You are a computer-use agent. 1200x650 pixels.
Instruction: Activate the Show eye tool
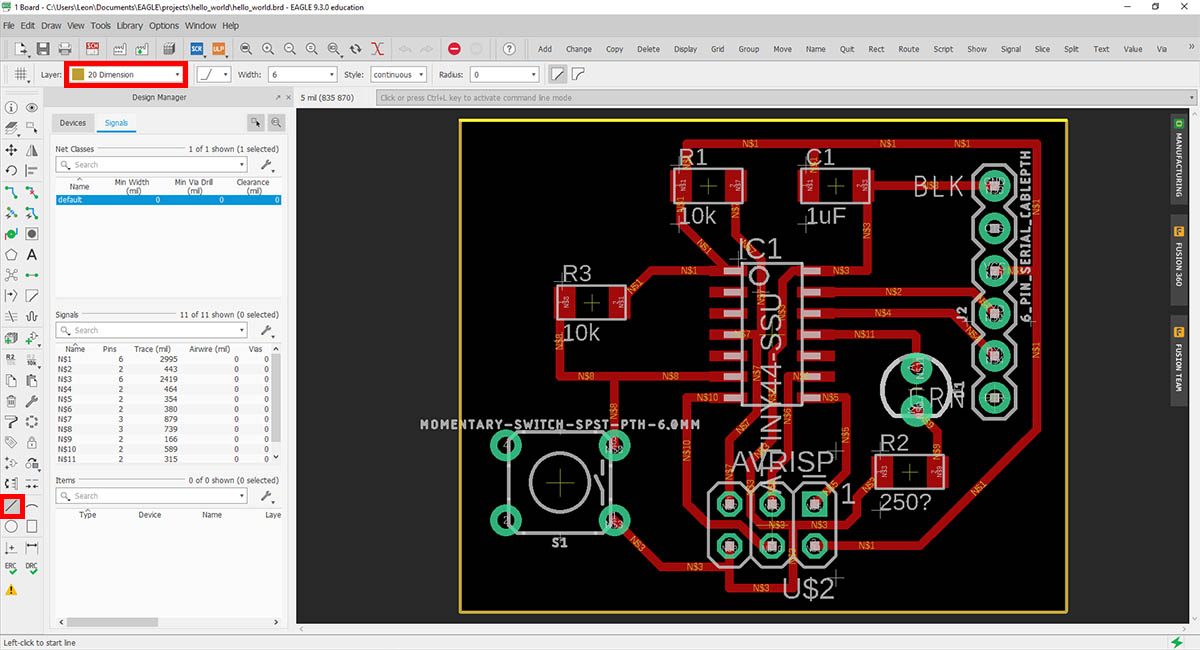pyautogui.click(x=32, y=108)
